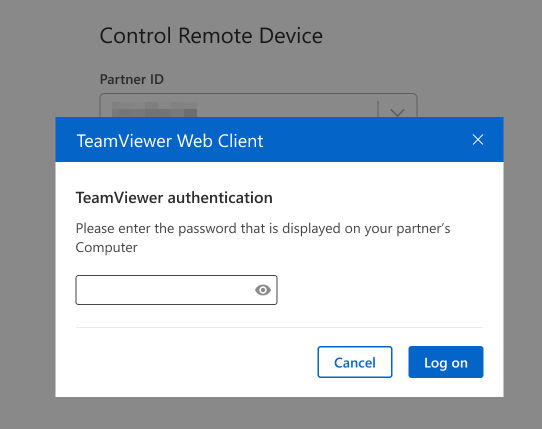Click the TeamViewer Web Client title bar
This screenshot has height=429, width=542.
click(x=279, y=140)
